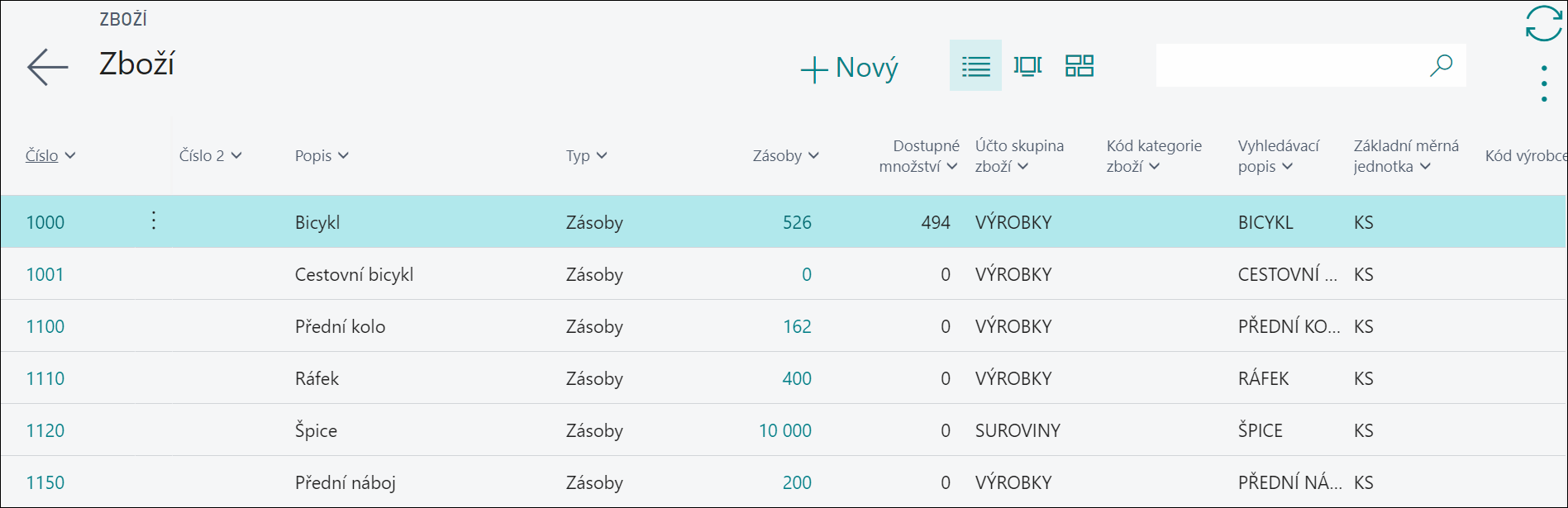The image size is (1568, 508).
Task: Open the Zásoby column header dropdown
Action: pos(814,155)
